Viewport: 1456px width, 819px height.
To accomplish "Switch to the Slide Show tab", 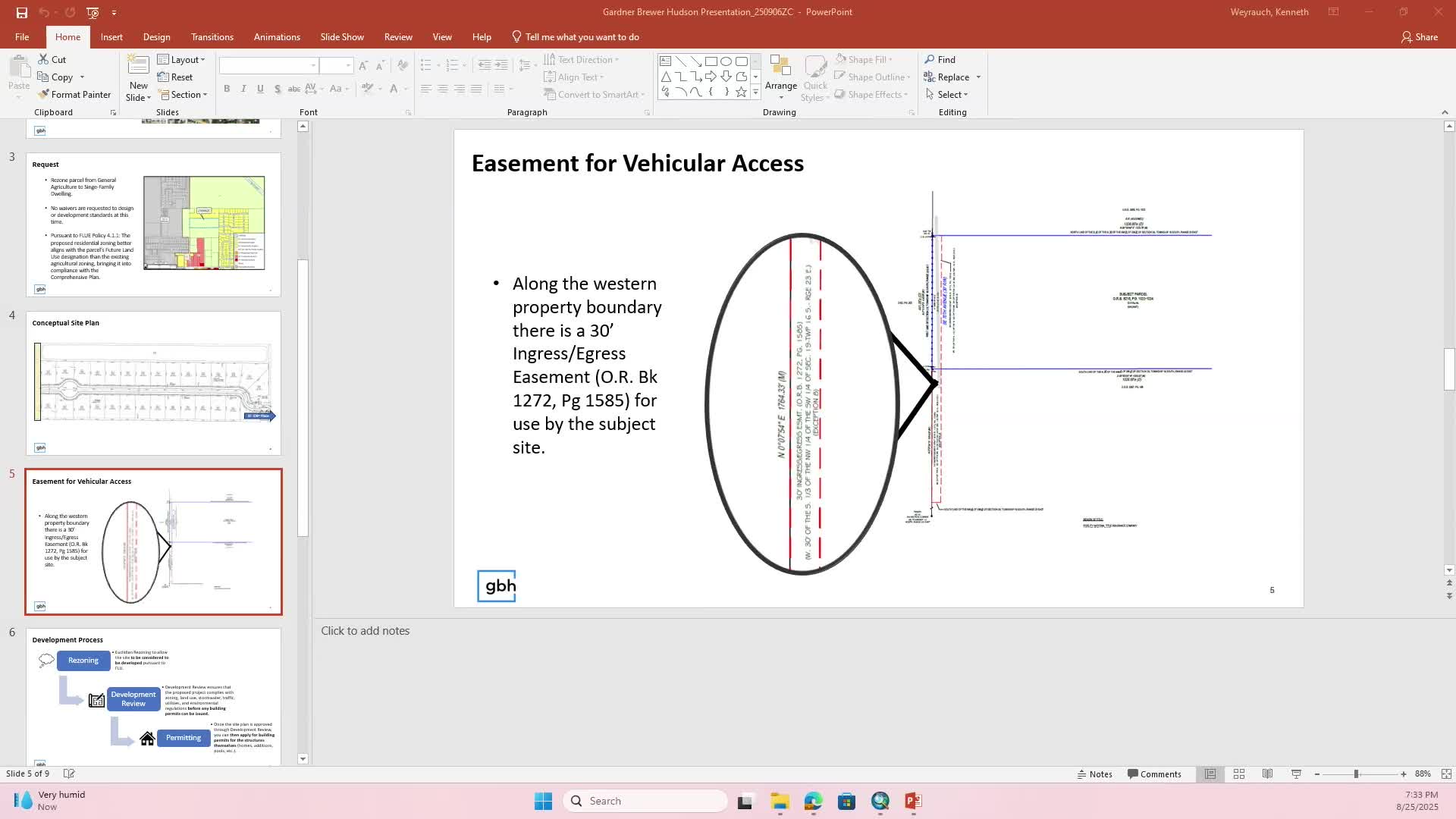I will (342, 37).
